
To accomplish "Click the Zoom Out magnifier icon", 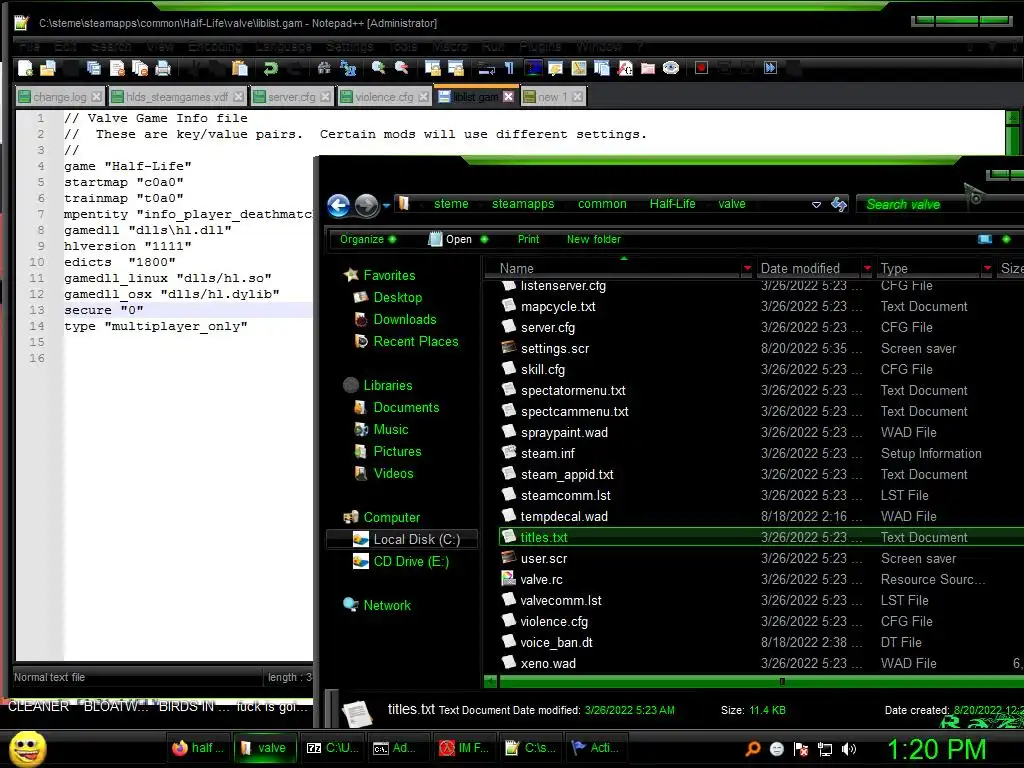I will click(x=401, y=68).
